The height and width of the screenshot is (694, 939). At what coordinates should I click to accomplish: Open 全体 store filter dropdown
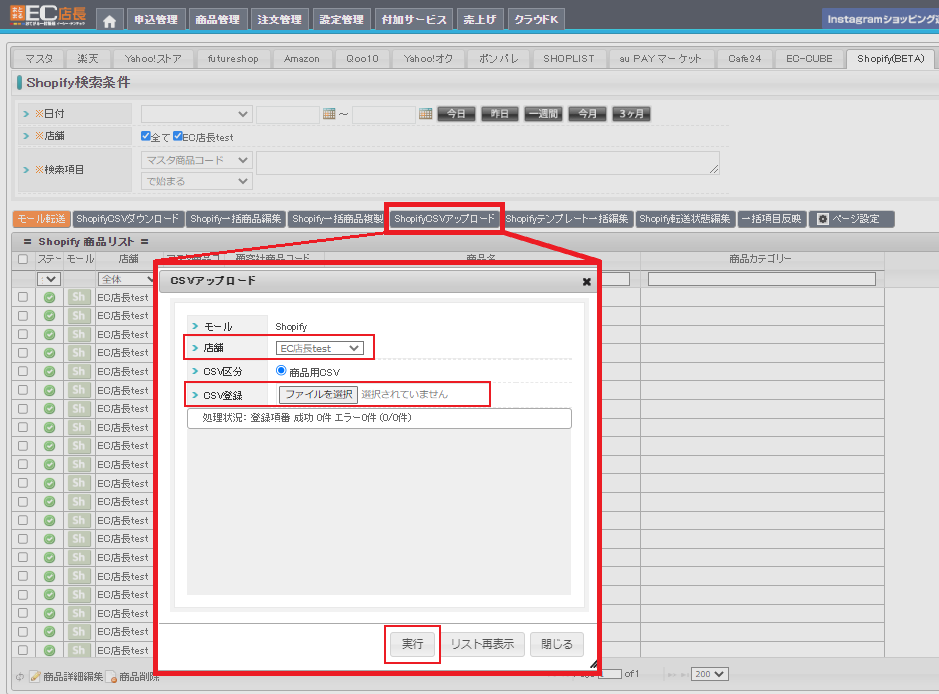(126, 279)
